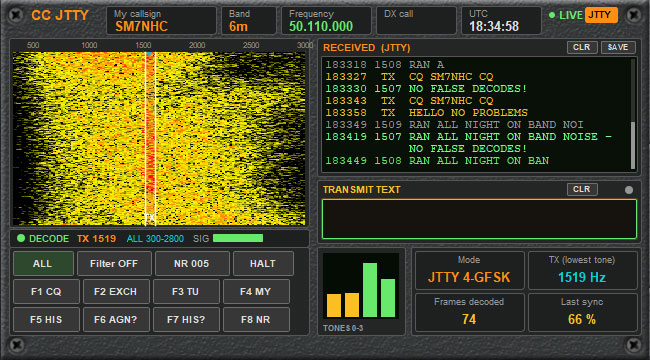The width and height of the screenshot is (650, 360).
Task: Click the TX marker on the waterfall
Action: 150,218
